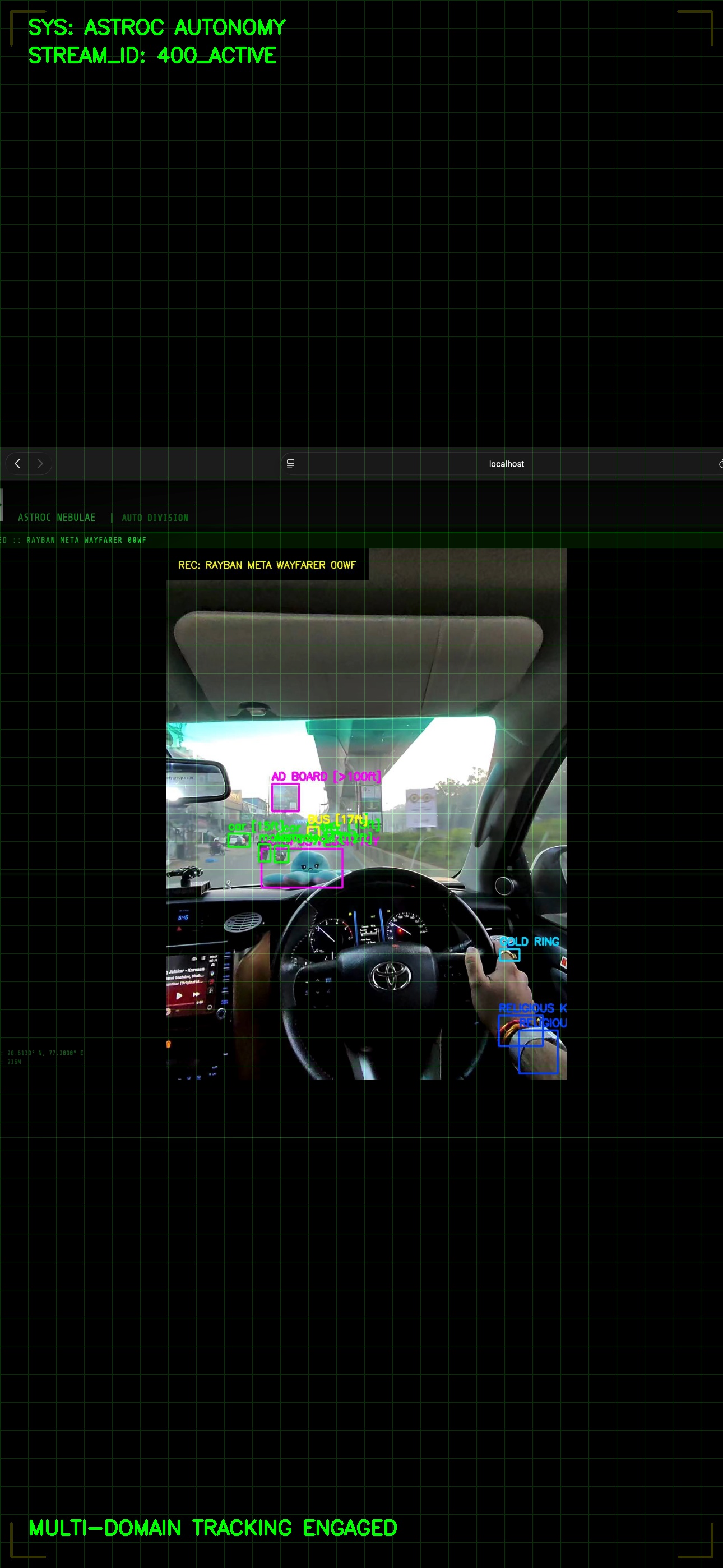The height and width of the screenshot is (1568, 723).
Task: Click the browser back arrow
Action: [x=17, y=464]
